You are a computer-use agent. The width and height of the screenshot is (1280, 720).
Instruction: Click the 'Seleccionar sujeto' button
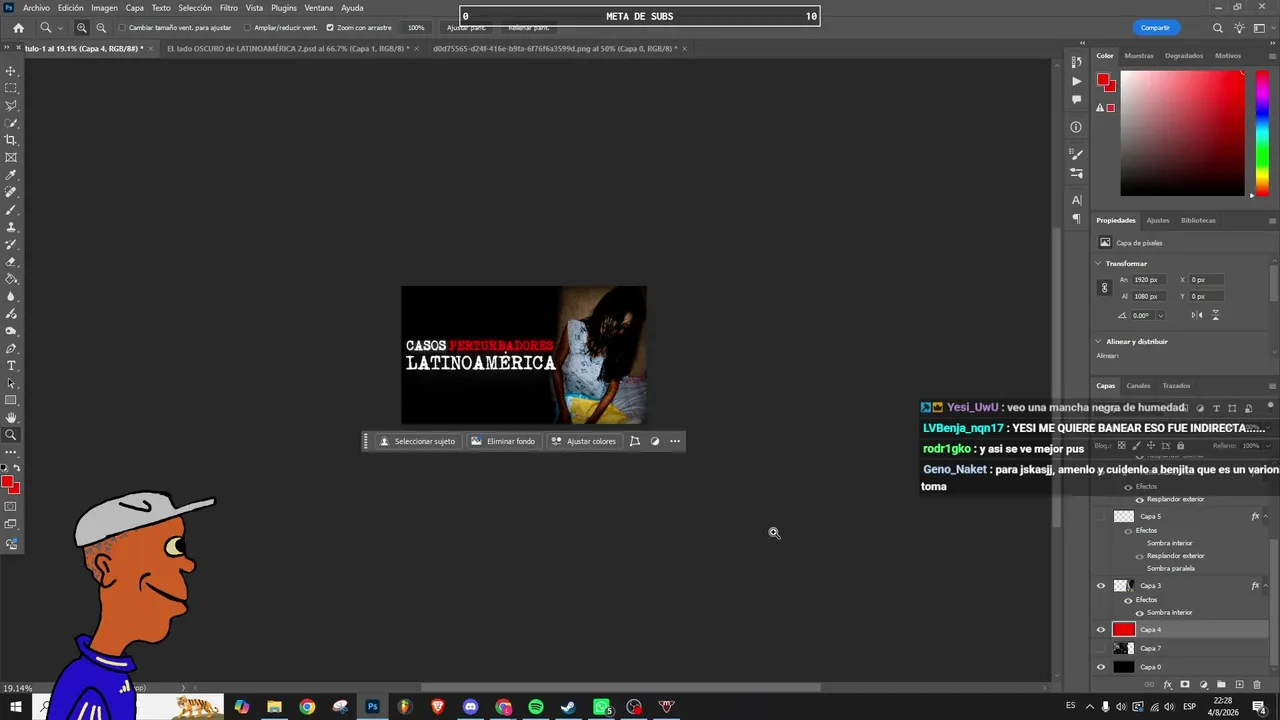[417, 441]
